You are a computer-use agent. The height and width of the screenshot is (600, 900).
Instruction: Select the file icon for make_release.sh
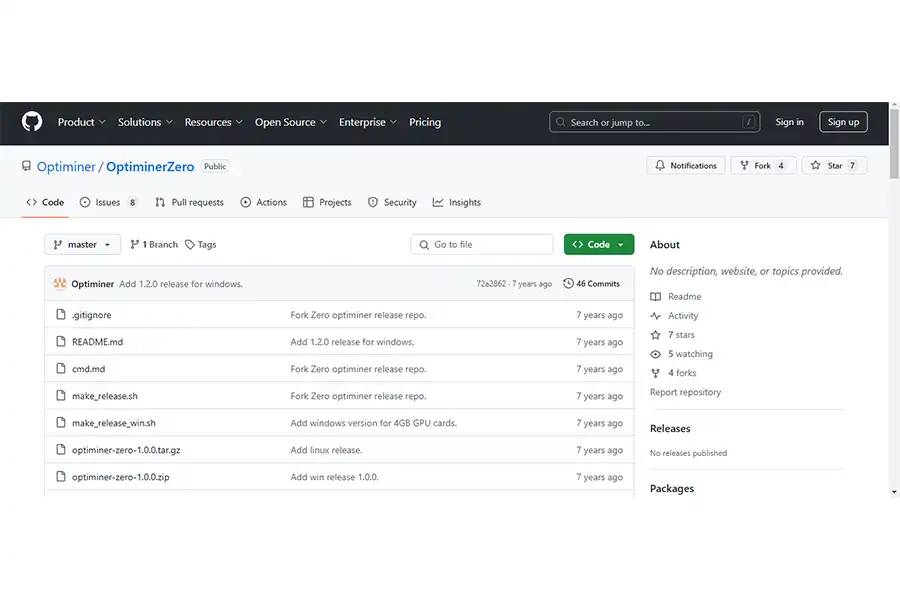pos(61,395)
